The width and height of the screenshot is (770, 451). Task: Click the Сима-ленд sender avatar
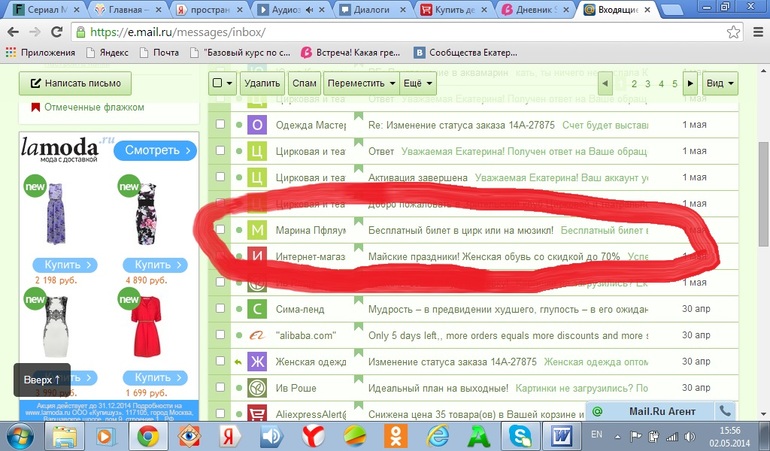257,309
